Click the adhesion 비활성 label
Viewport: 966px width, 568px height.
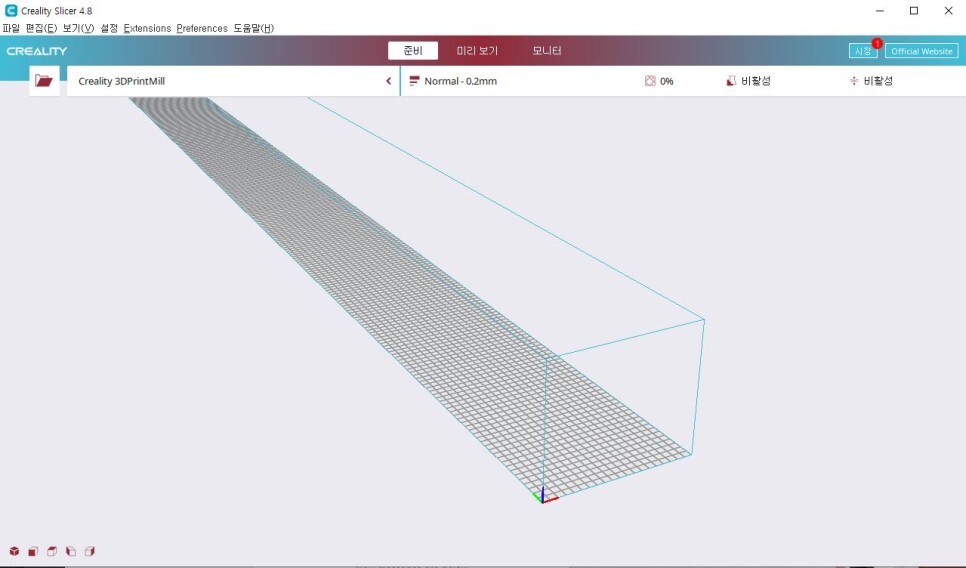pos(878,81)
